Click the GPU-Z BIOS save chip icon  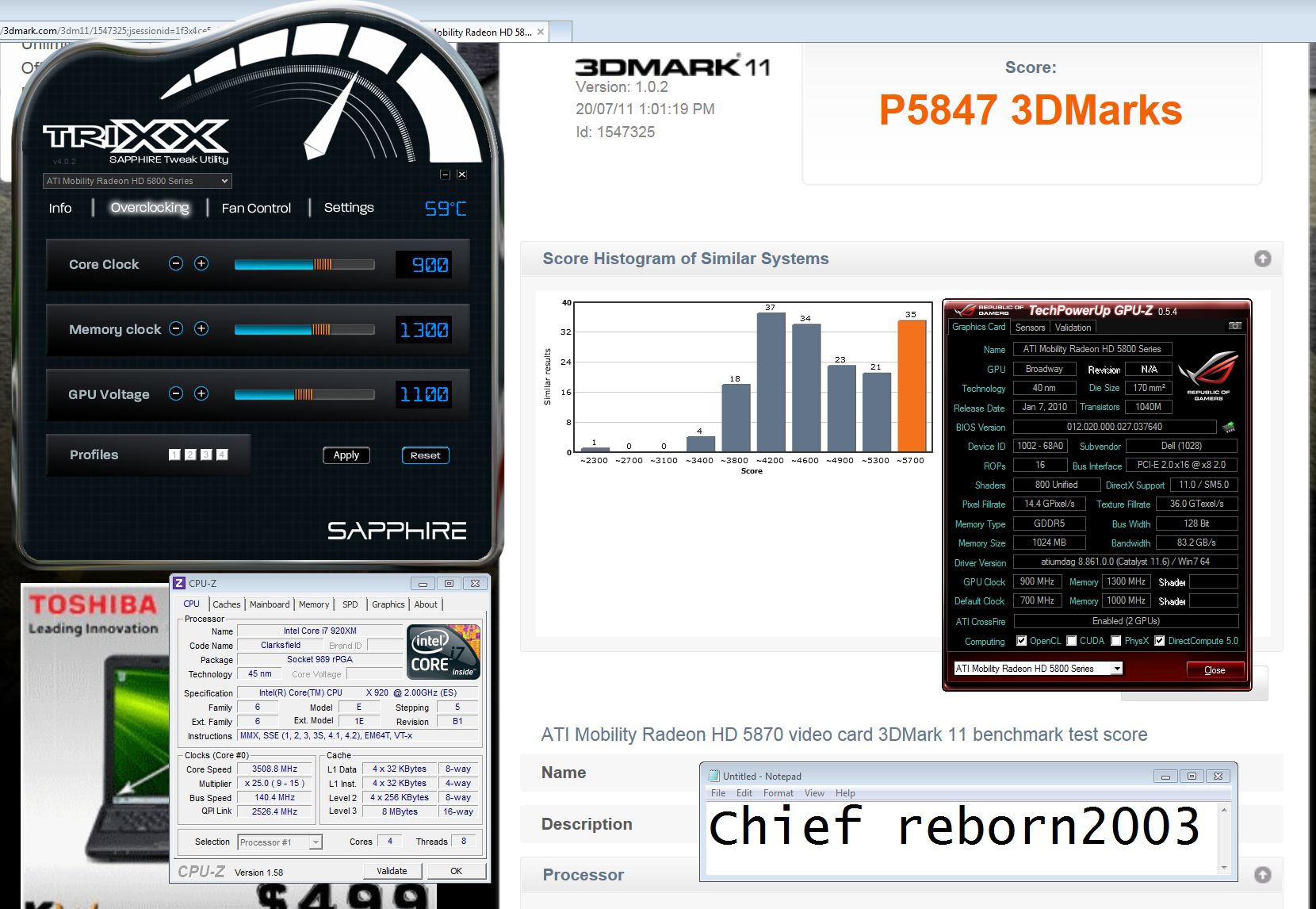tap(1229, 427)
